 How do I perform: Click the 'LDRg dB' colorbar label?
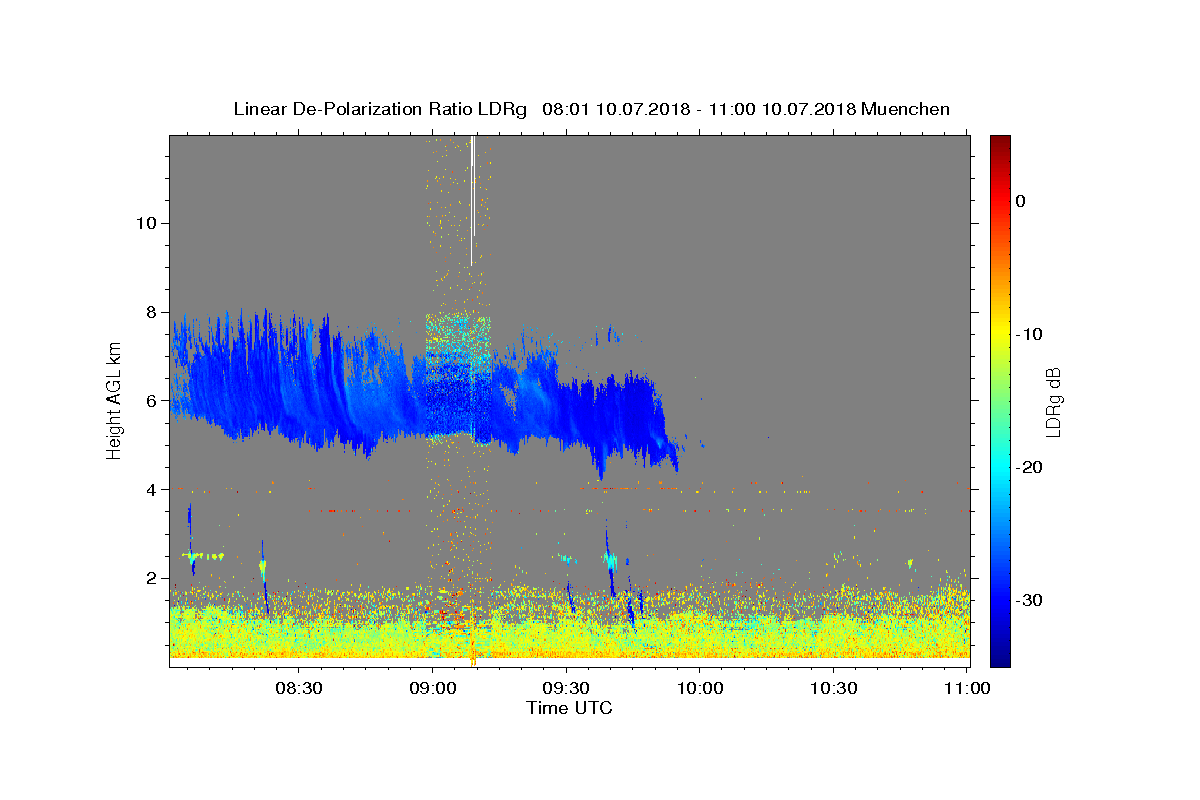(x=1052, y=400)
